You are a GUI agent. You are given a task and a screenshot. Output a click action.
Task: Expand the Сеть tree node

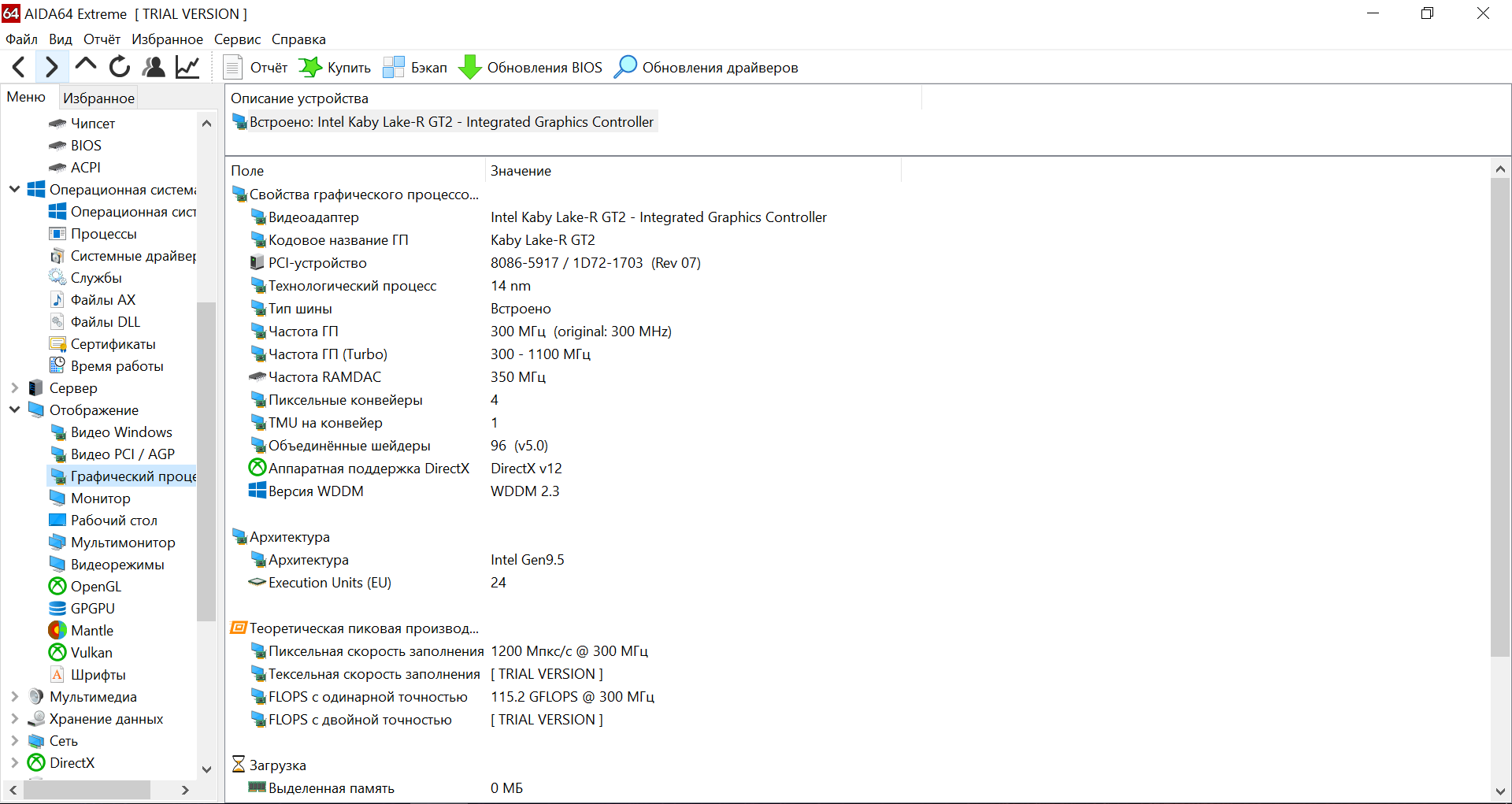pos(14,740)
